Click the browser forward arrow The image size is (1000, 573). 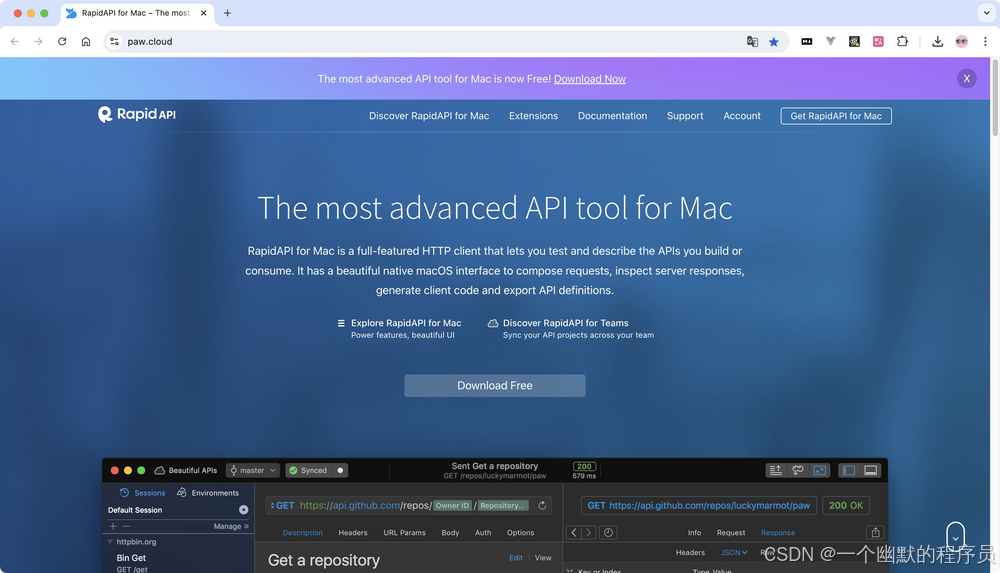38,41
